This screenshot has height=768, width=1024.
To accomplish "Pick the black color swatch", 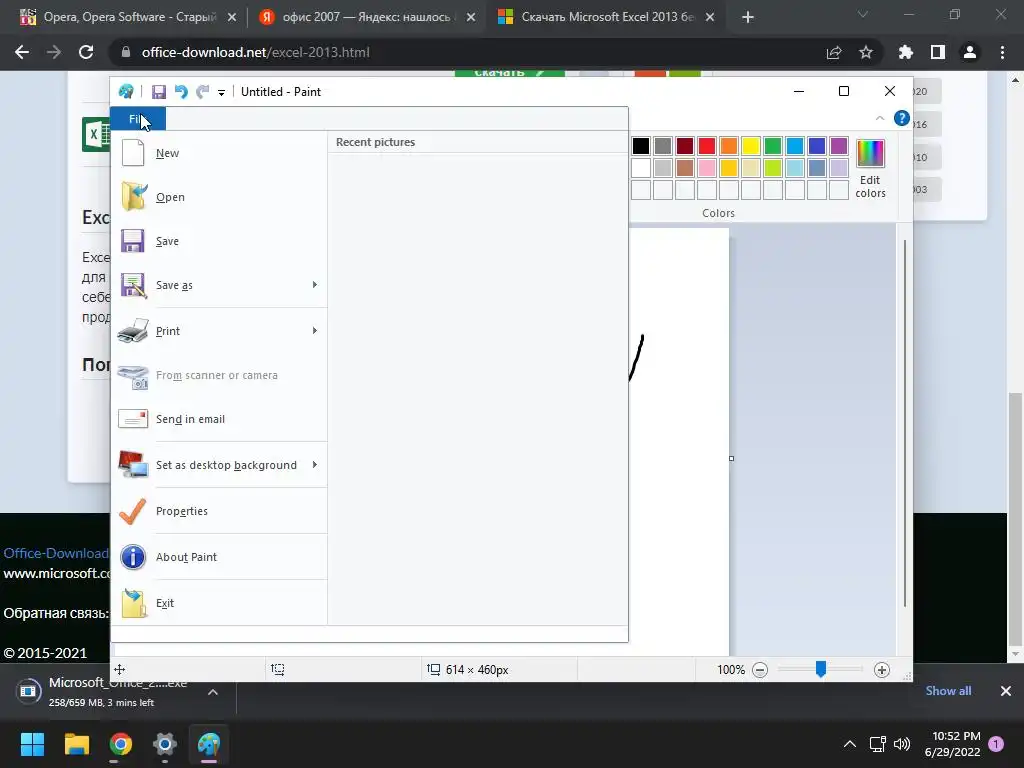I will point(641,146).
